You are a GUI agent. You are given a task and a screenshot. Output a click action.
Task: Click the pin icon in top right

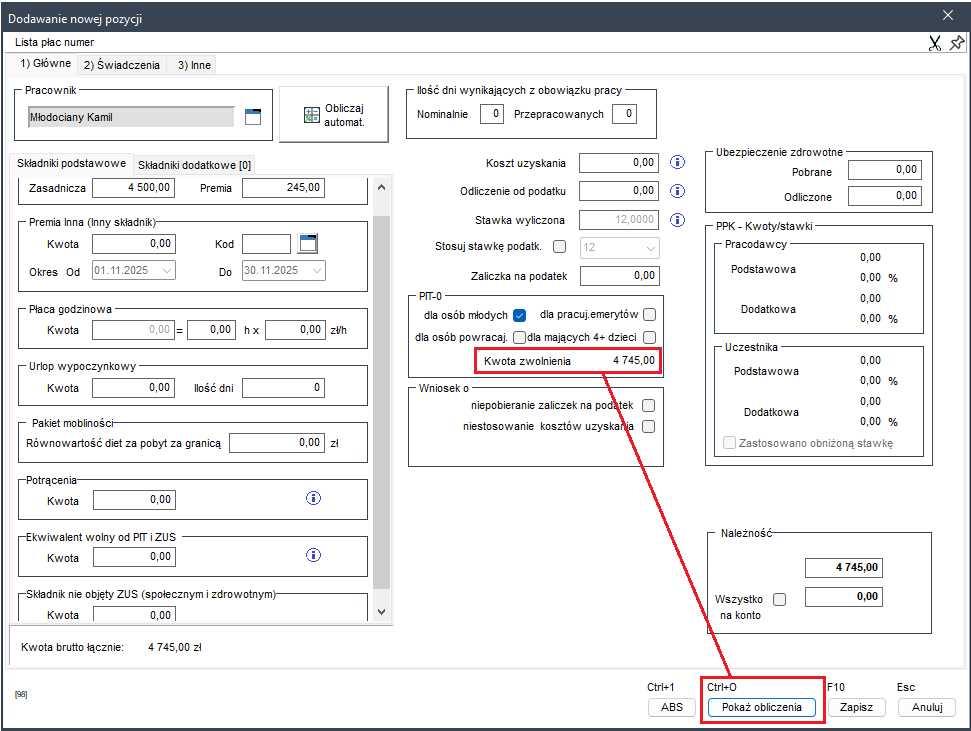pyautogui.click(x=957, y=43)
